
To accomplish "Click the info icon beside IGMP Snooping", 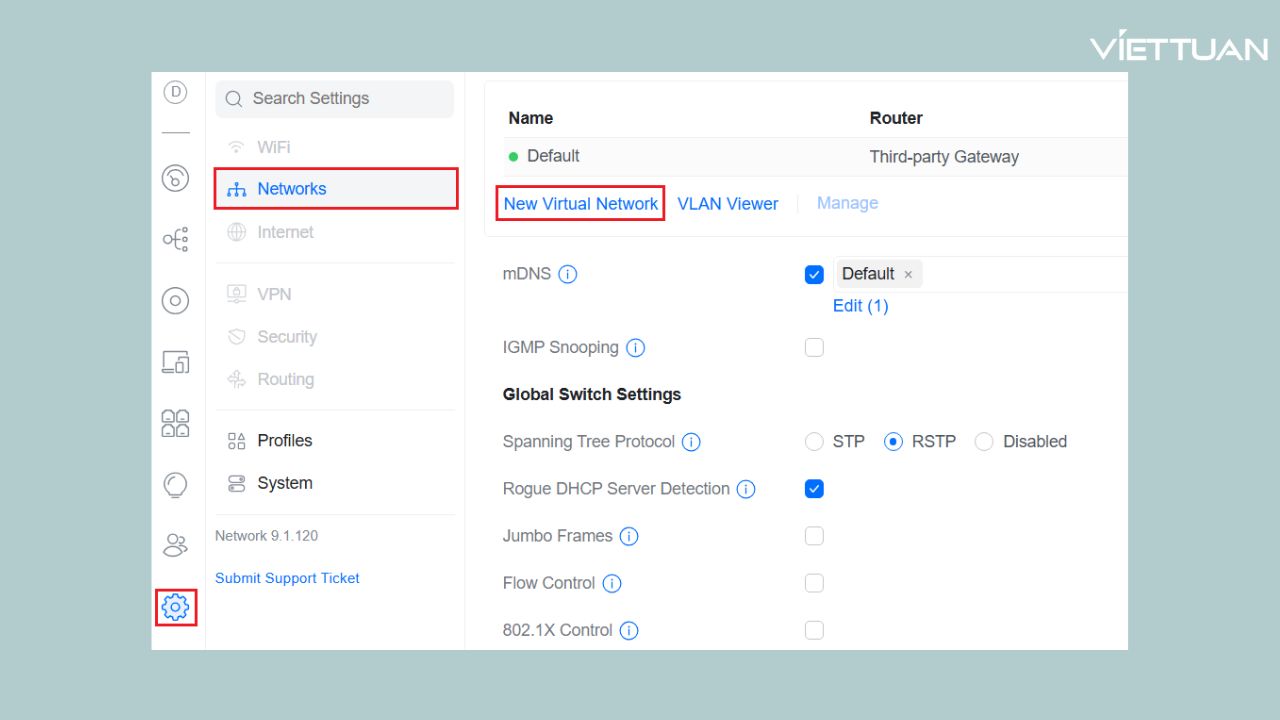I will coord(635,348).
